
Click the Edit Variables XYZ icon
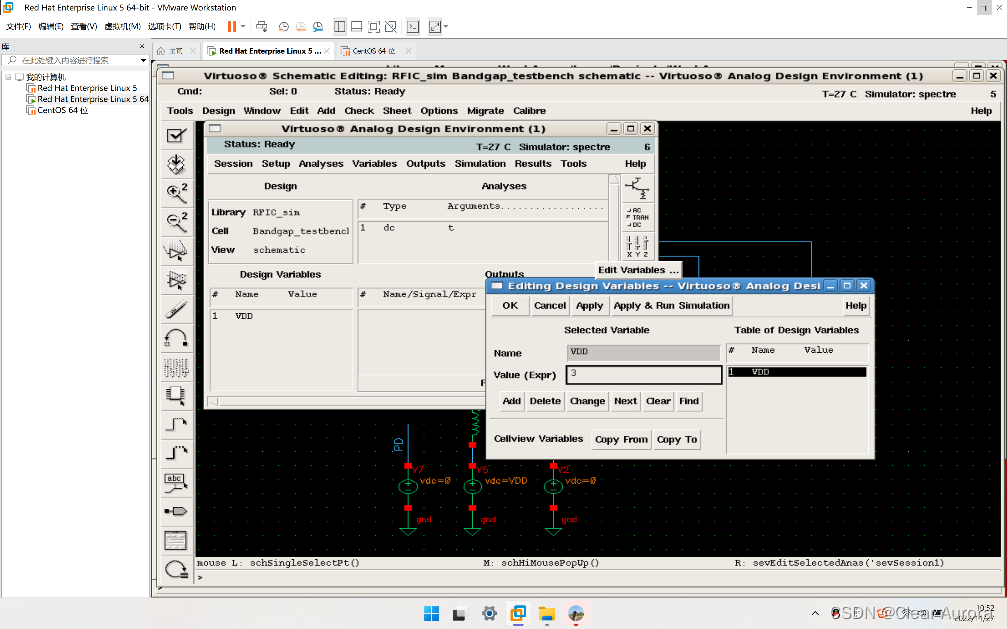pyautogui.click(x=638, y=246)
